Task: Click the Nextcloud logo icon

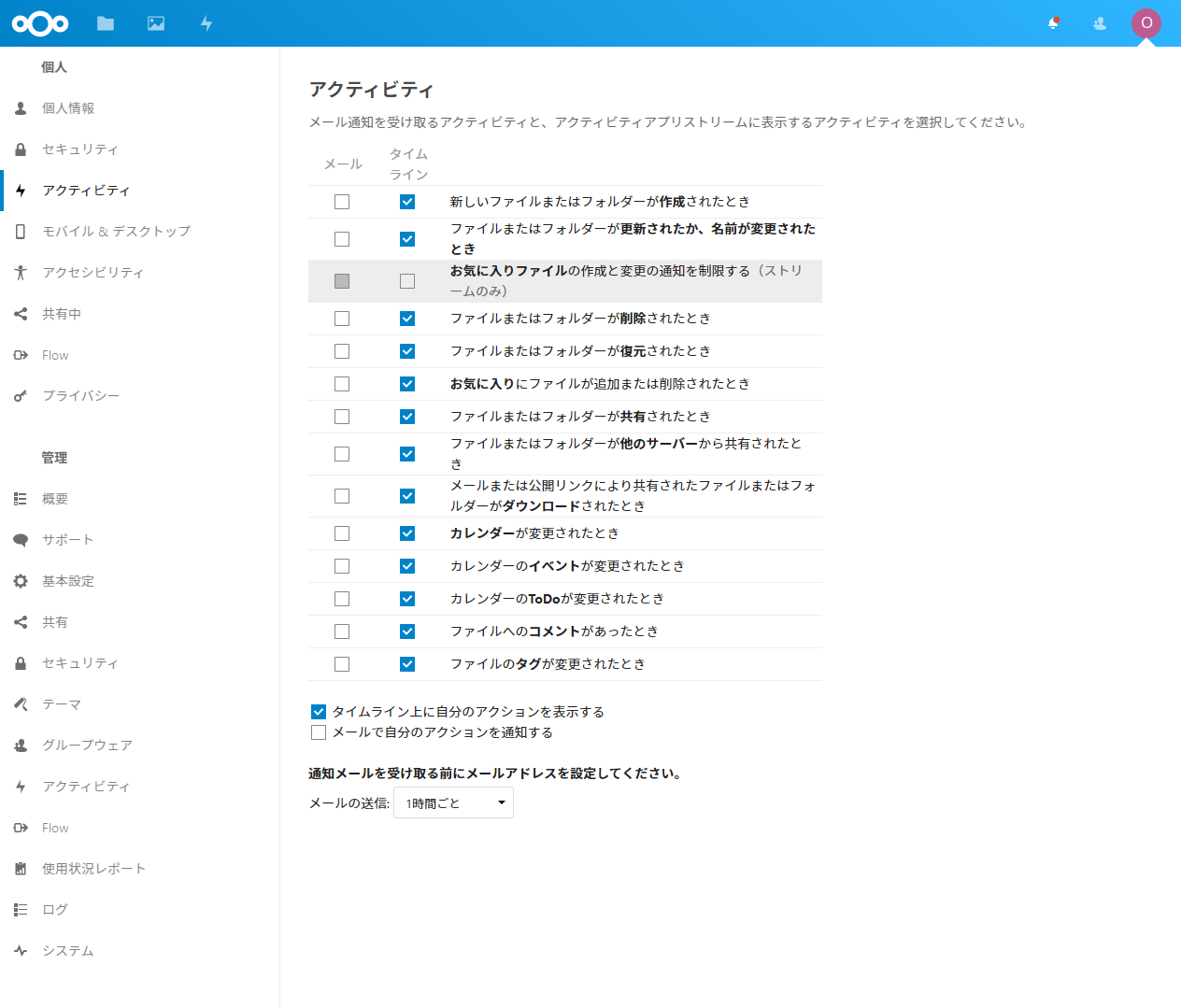Action: (x=40, y=23)
